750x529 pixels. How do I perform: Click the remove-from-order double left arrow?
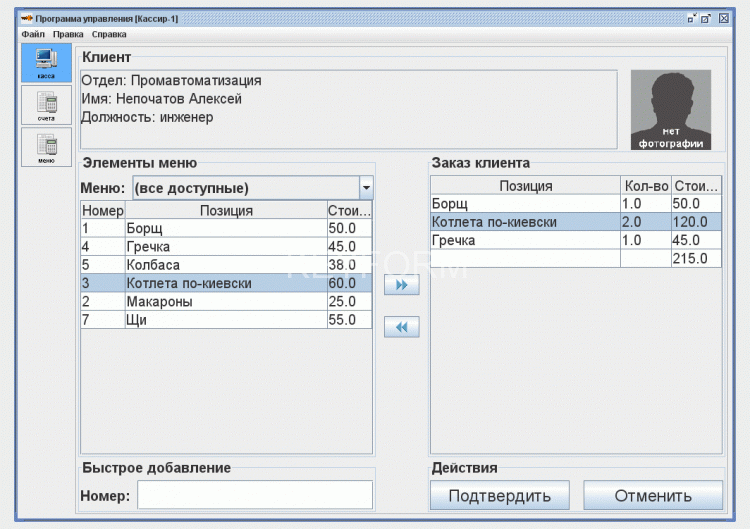pos(401,327)
